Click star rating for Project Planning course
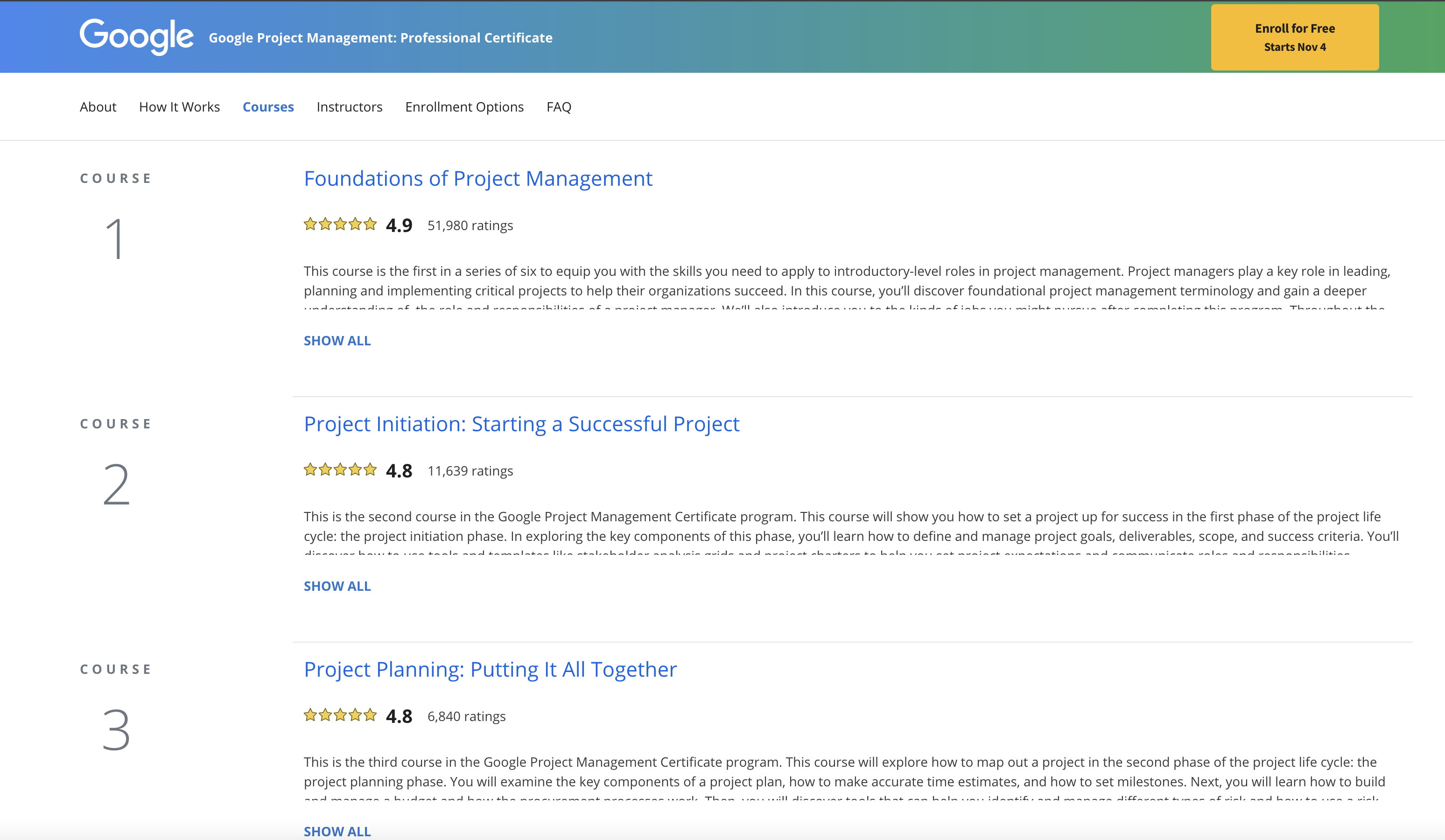 tap(340, 715)
